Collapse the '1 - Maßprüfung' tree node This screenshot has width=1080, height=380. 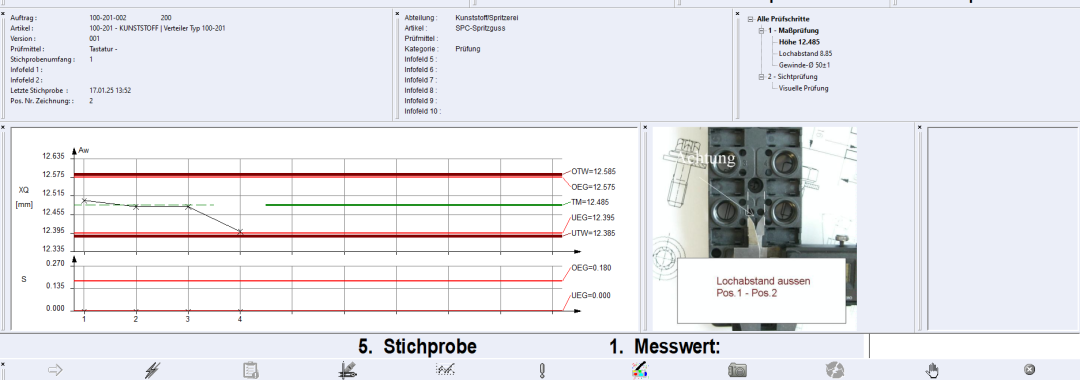[761, 30]
